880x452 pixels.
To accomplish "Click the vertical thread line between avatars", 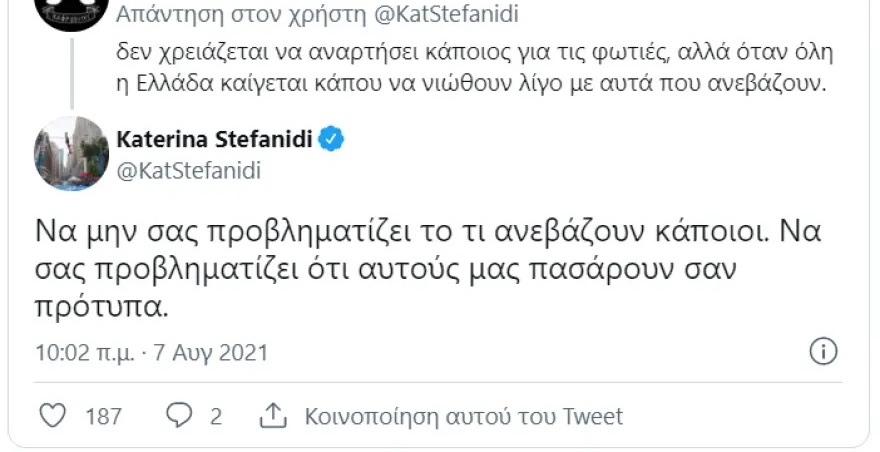I will (71, 70).
